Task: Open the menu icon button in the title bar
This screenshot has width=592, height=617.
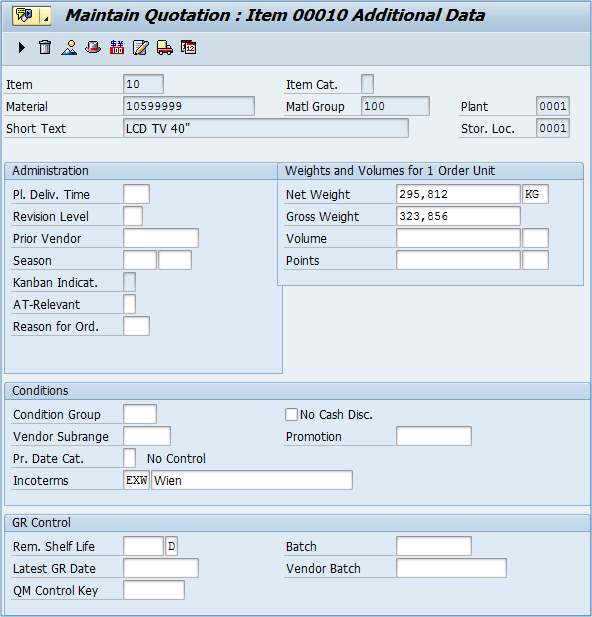Action: pyautogui.click(x=26, y=16)
